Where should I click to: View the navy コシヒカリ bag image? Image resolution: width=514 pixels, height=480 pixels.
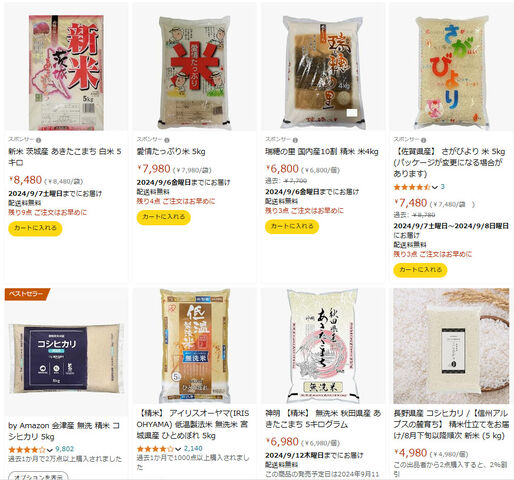[x=66, y=358]
